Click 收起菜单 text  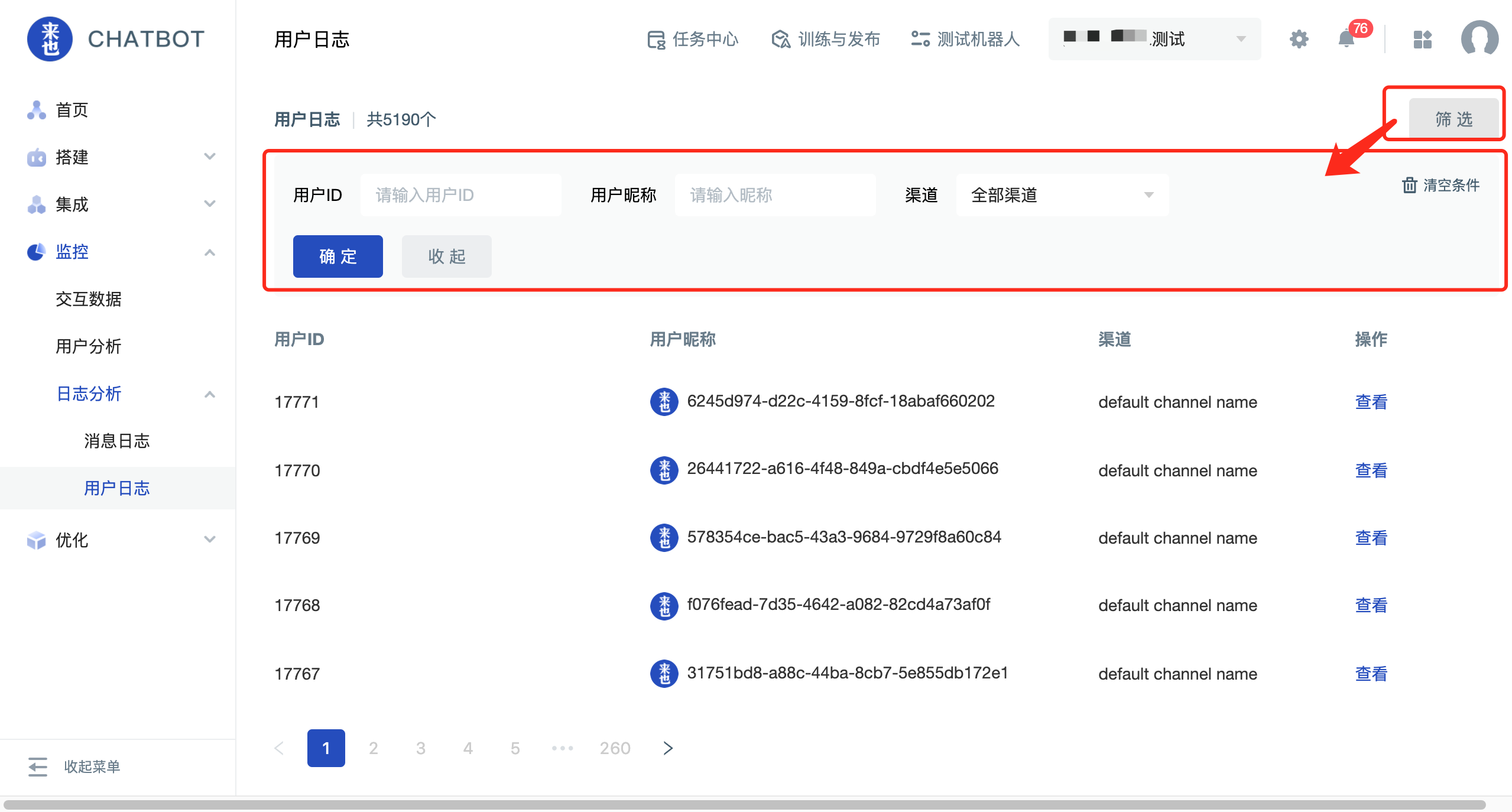point(92,766)
